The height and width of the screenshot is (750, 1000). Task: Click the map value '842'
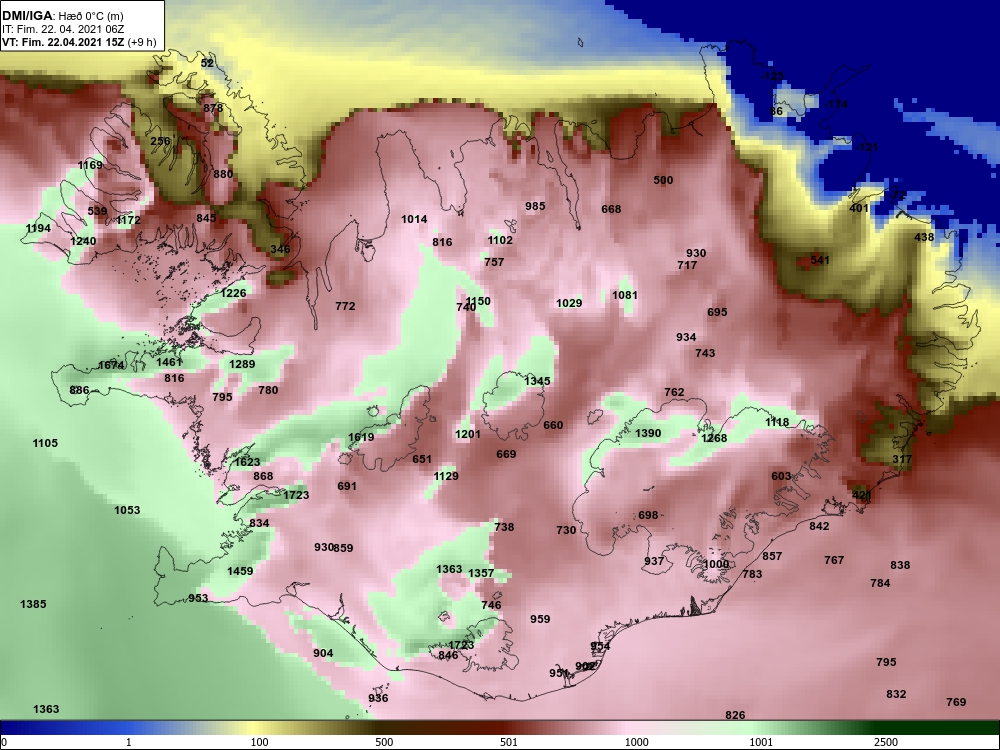820,526
